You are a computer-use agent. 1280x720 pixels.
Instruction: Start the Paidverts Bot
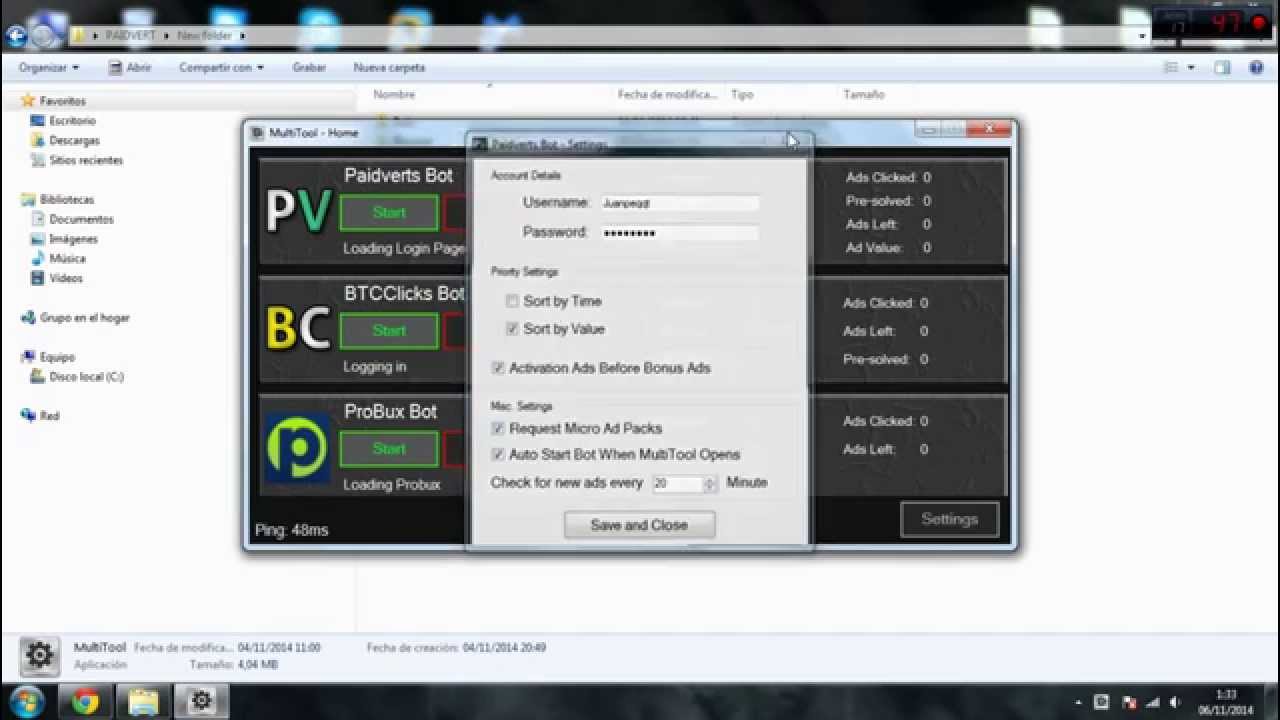click(x=389, y=213)
